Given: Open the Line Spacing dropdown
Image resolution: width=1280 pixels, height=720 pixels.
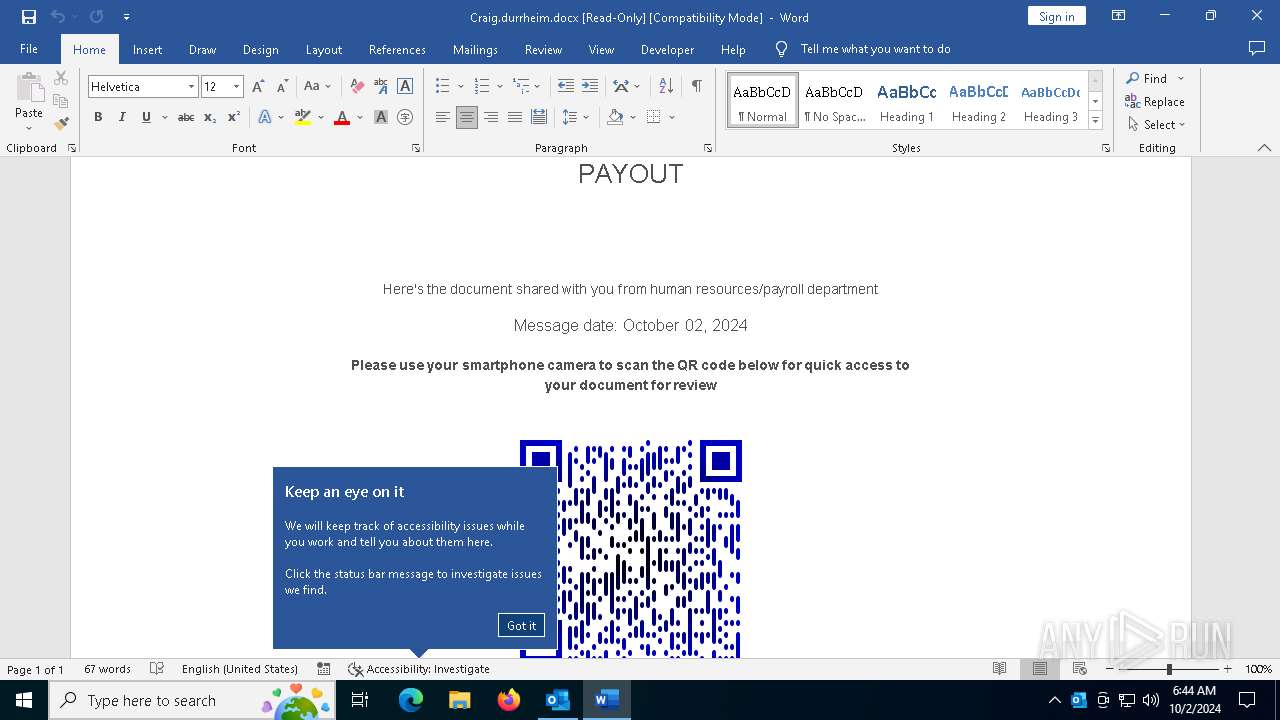Looking at the screenshot, I should click(575, 117).
